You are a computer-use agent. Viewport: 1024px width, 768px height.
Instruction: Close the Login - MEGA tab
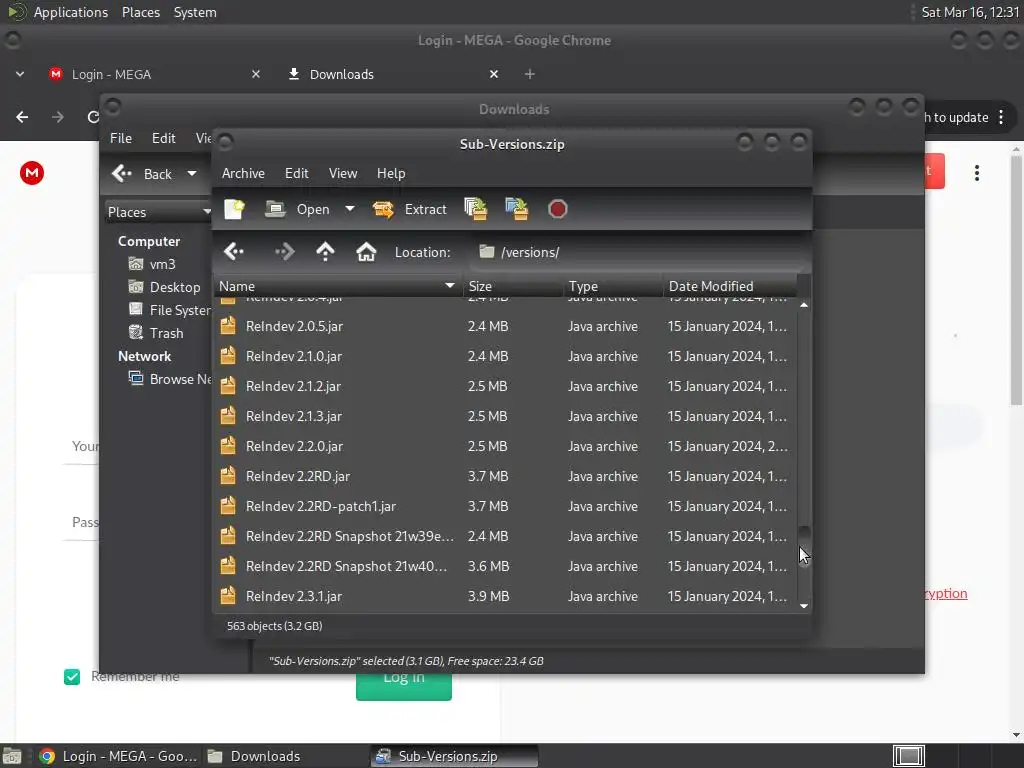coord(256,74)
